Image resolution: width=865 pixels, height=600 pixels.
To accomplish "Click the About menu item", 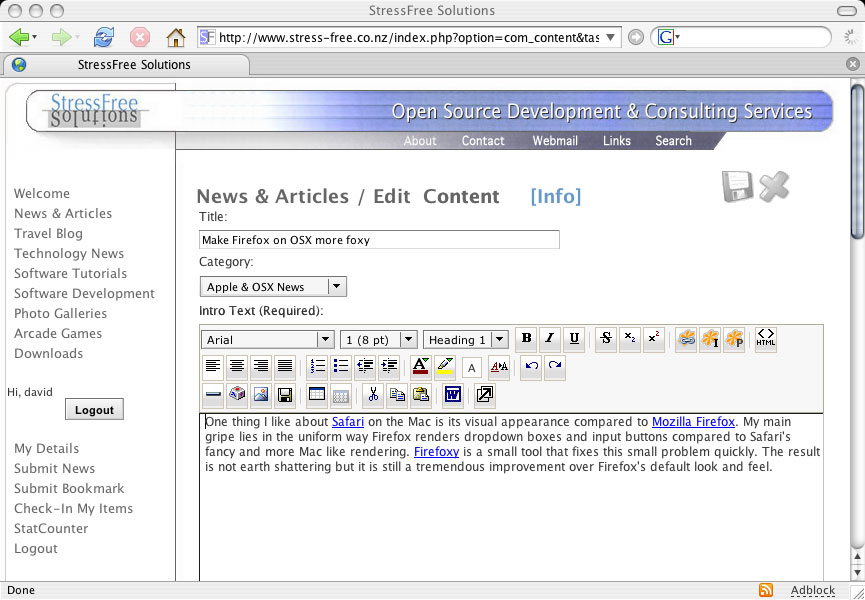I will pyautogui.click(x=420, y=141).
